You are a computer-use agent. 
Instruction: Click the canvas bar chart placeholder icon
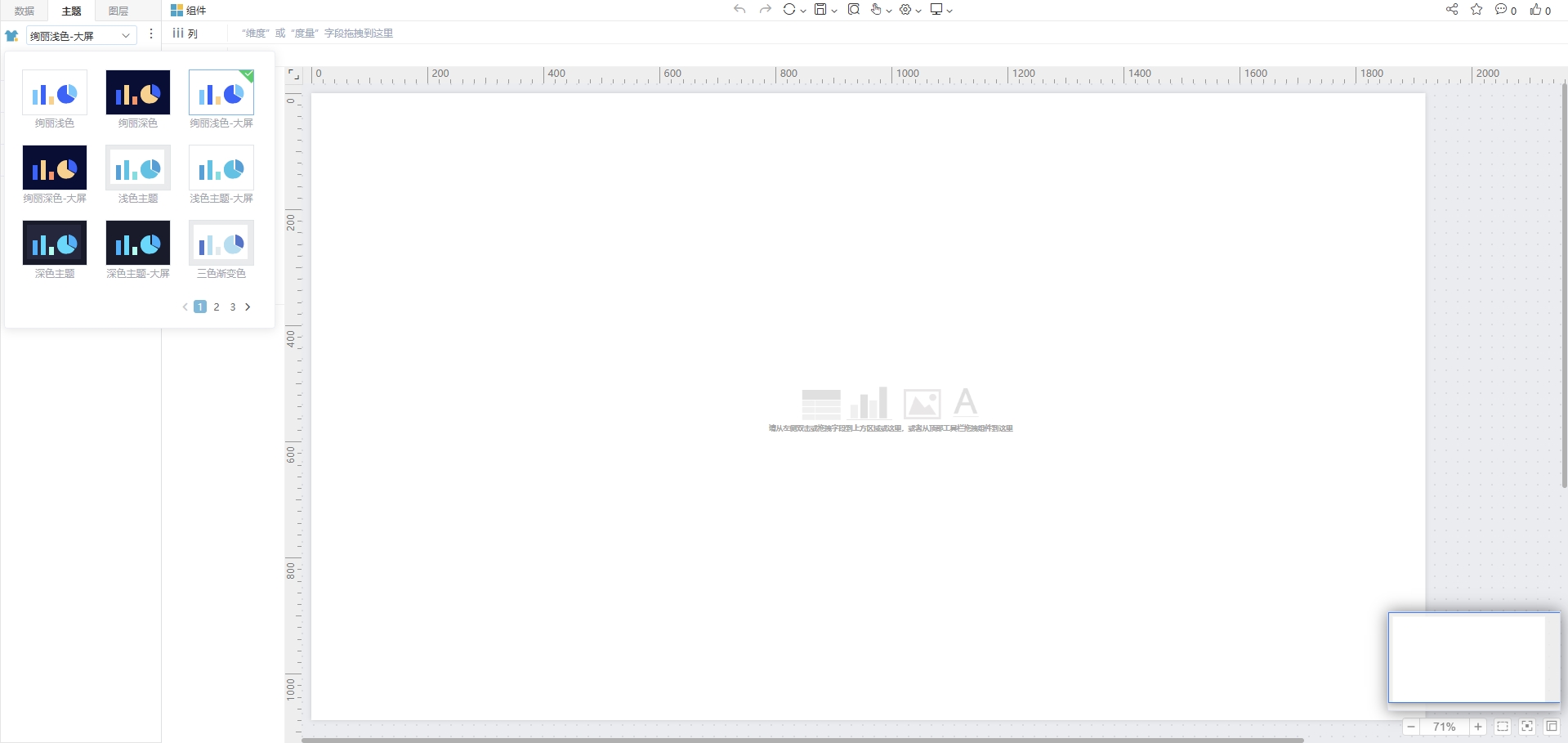(869, 404)
